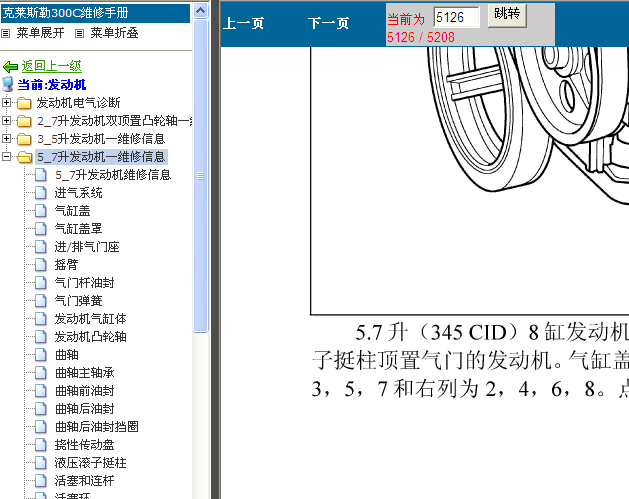Collapse the 5_7升发动机—维修信息 node
Screen dimensions: 629x499
(x=6, y=156)
